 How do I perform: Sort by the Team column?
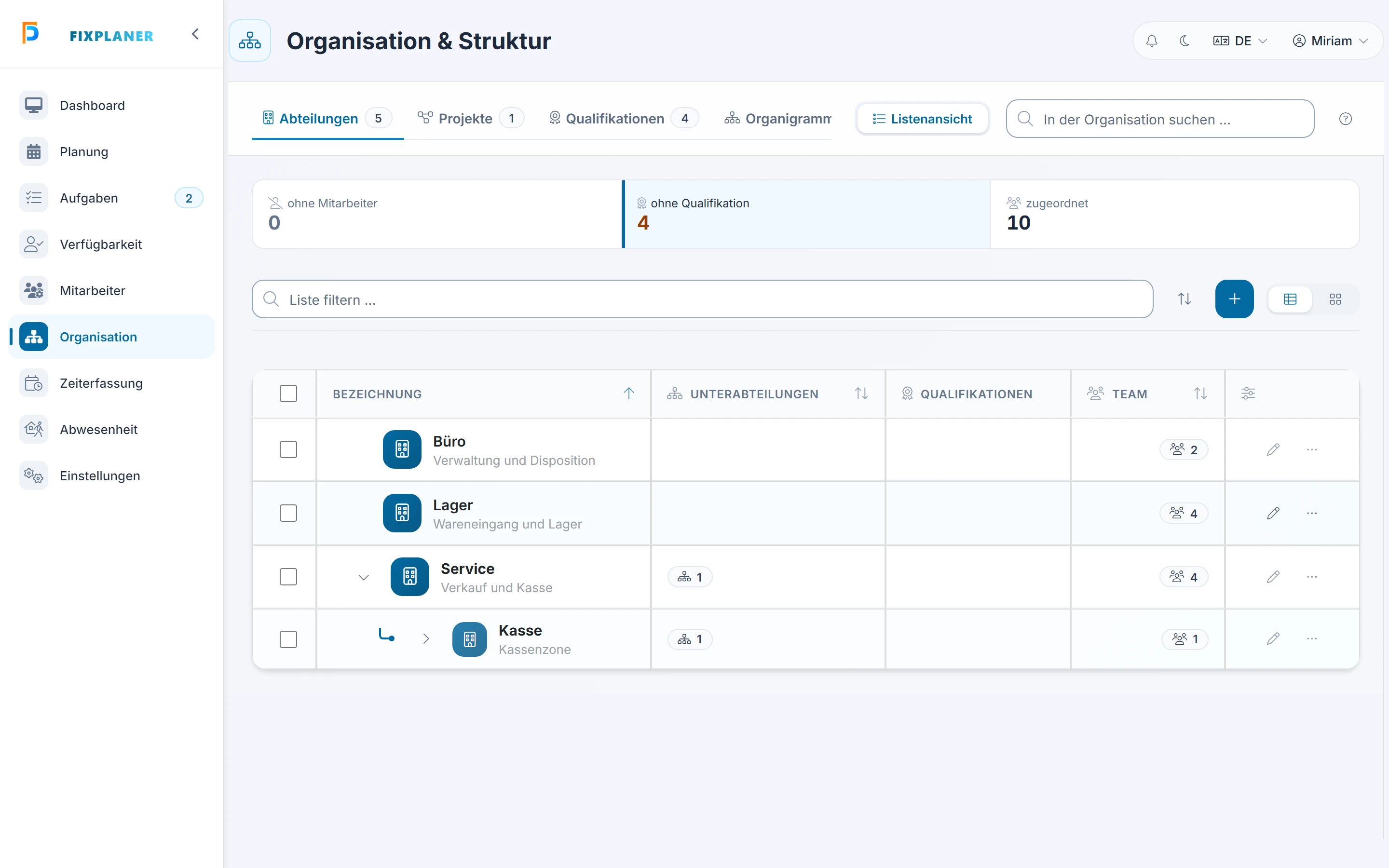pos(1200,394)
